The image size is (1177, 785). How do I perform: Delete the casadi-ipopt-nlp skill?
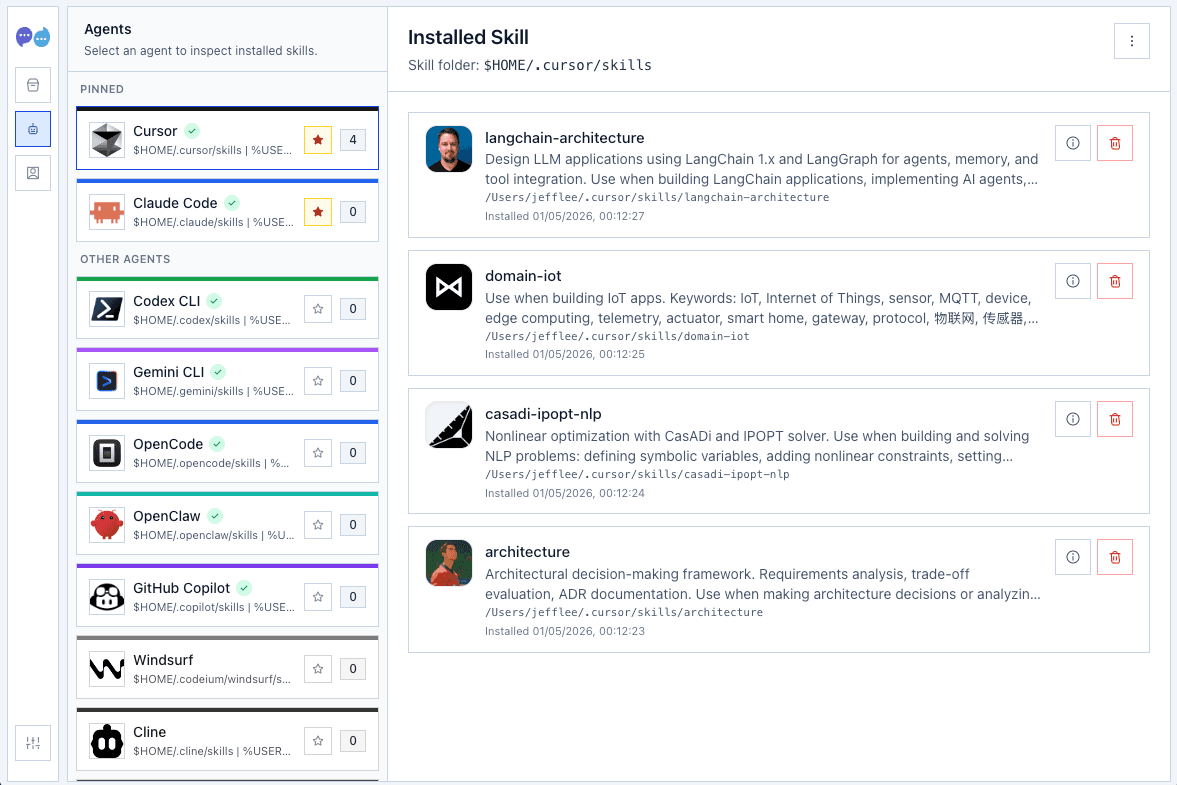1115,420
